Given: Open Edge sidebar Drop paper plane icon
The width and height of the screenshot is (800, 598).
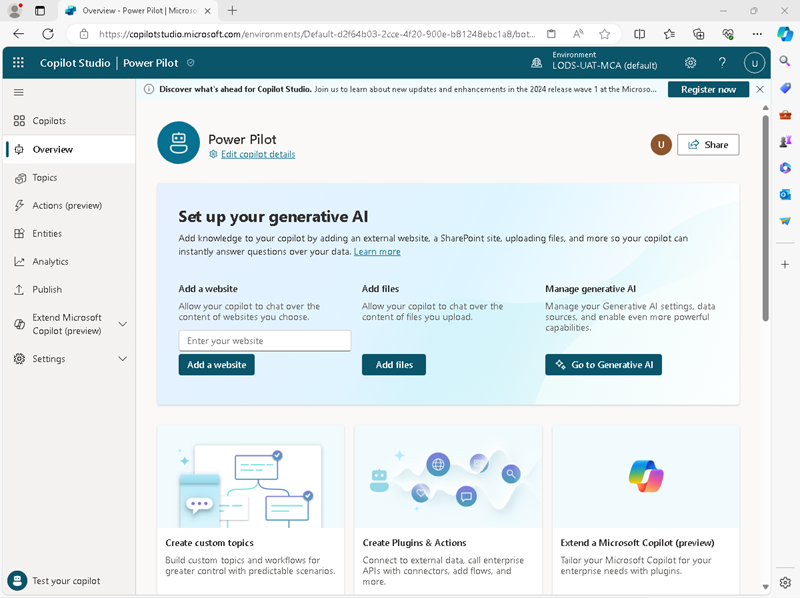Looking at the screenshot, I should coord(785,221).
